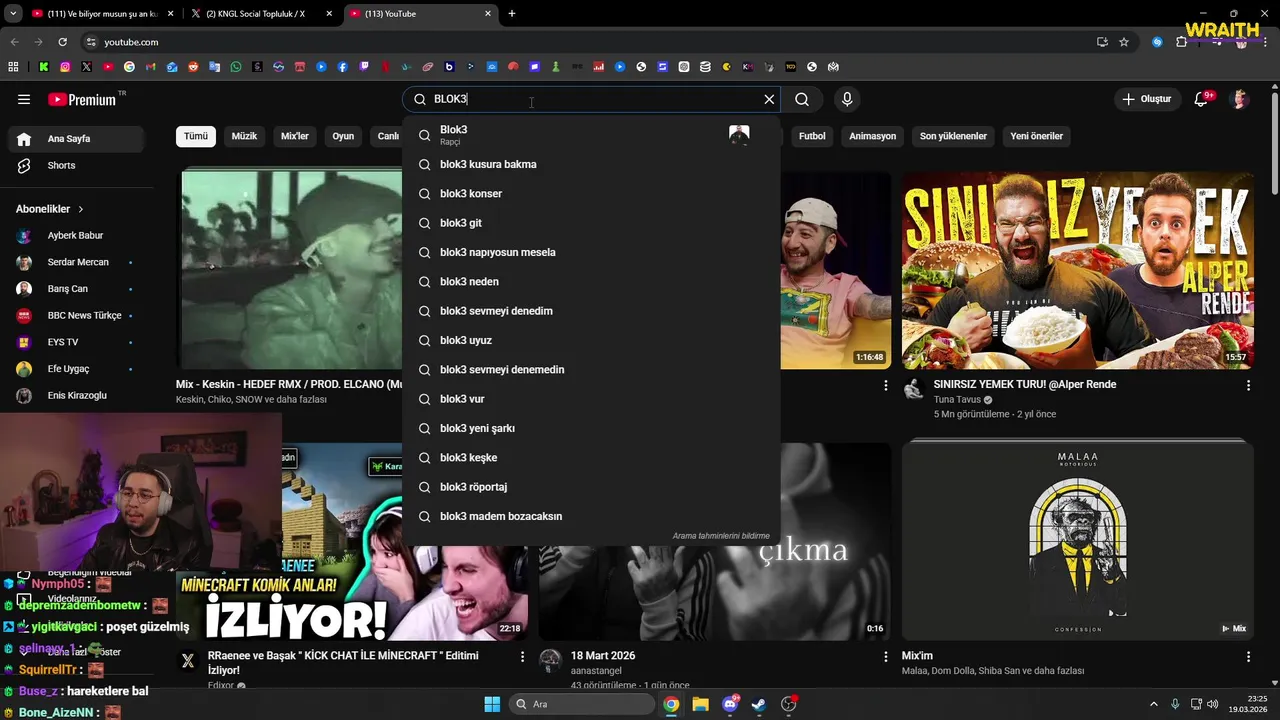1280x720 pixels.
Task: Pick suggestion blok3 yeni şarkı
Action: 591,428
